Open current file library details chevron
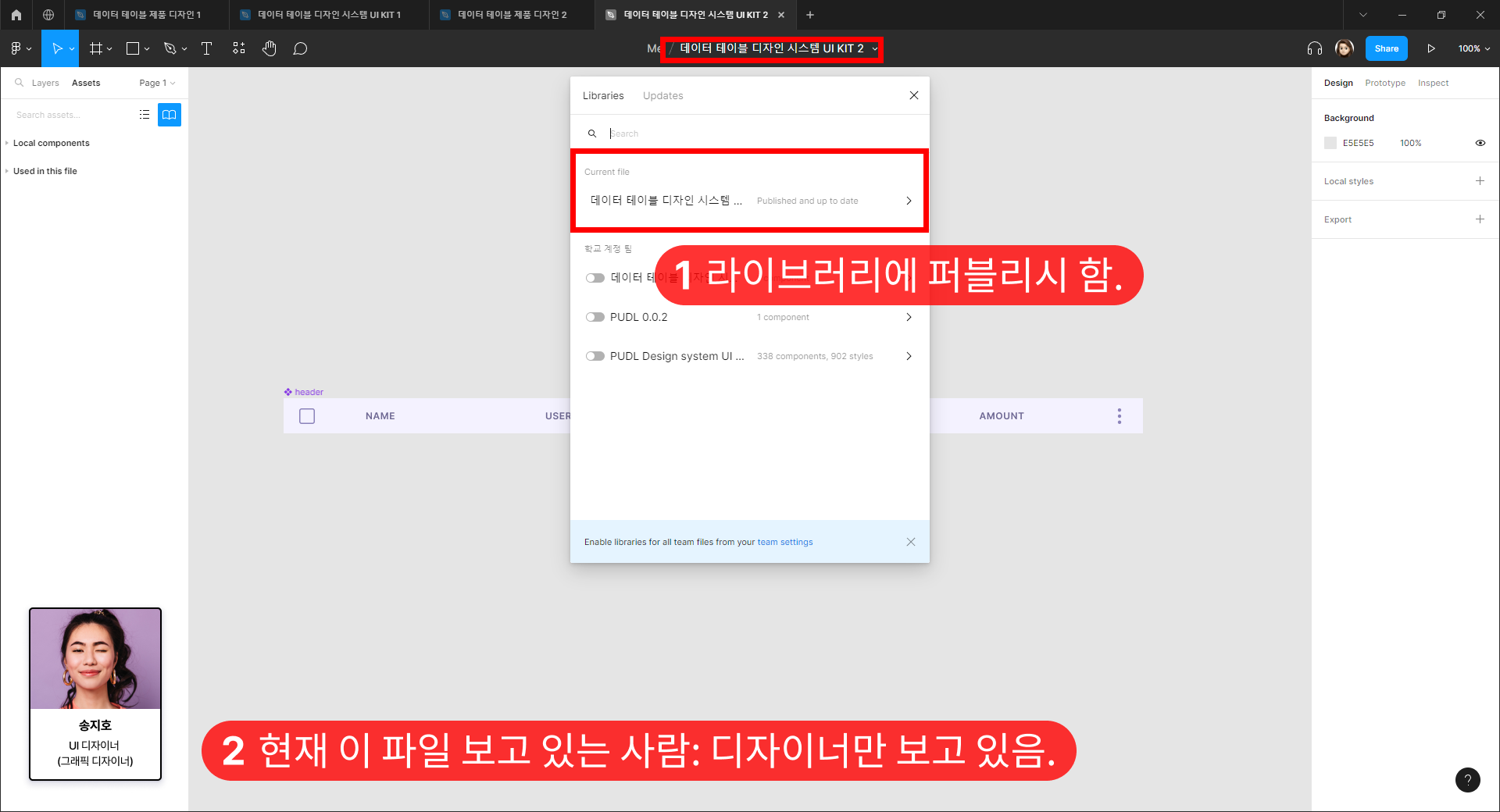Viewport: 1500px width, 812px height. 909,201
